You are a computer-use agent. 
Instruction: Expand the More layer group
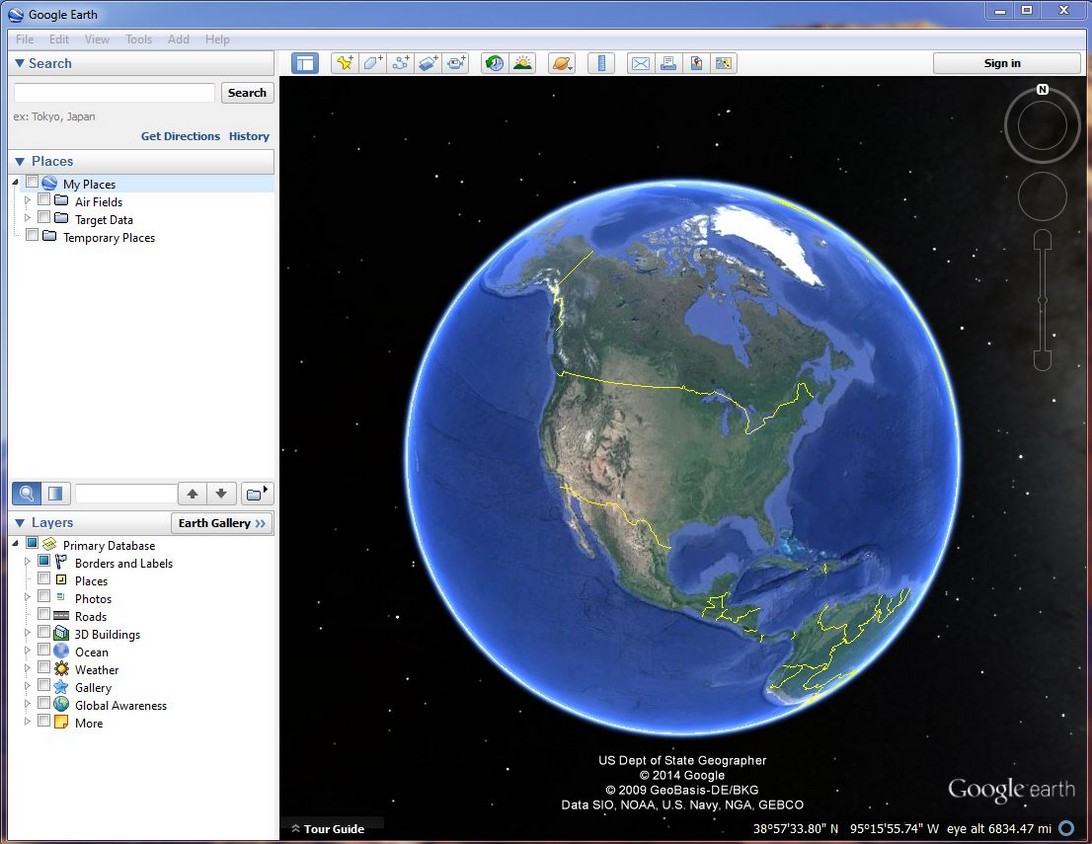(27, 721)
